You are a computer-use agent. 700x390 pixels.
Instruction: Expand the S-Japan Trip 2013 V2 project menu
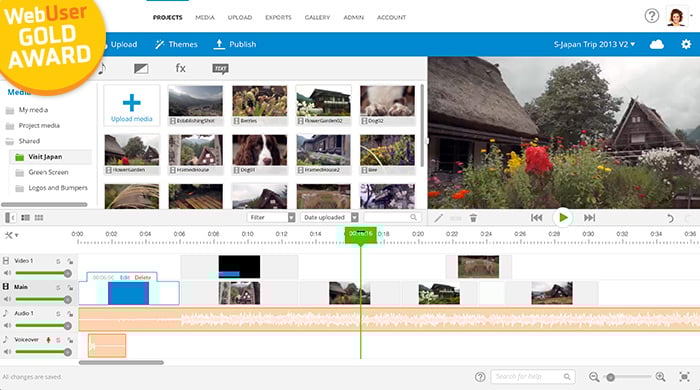tap(594, 44)
